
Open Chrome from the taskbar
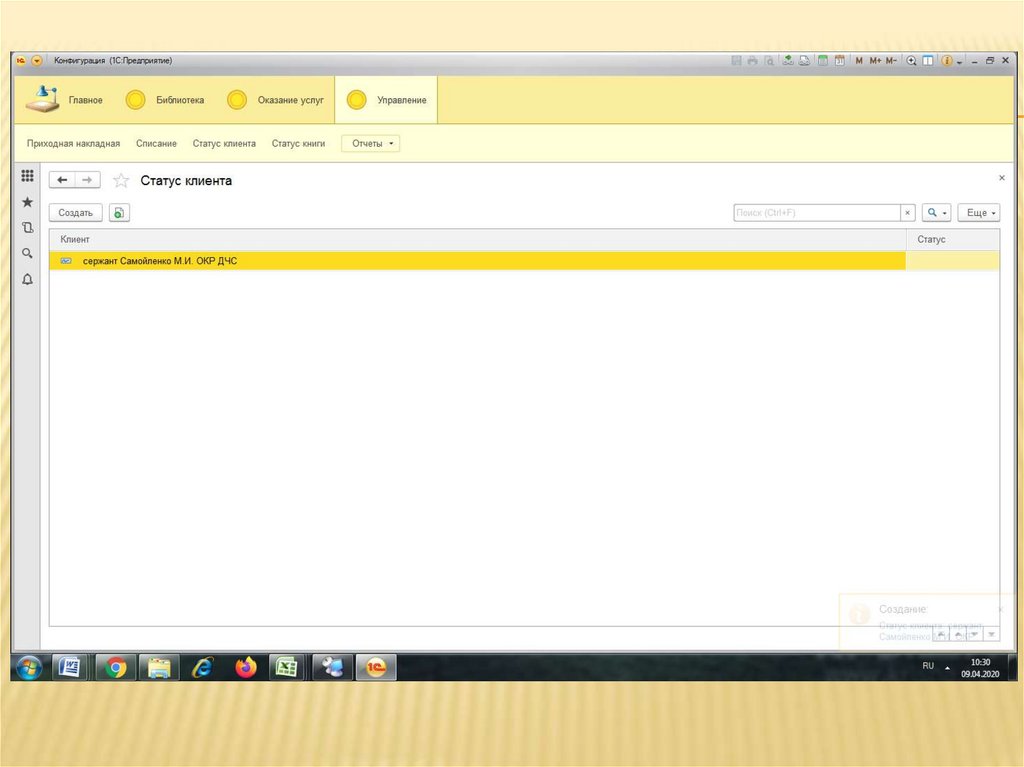coord(116,667)
